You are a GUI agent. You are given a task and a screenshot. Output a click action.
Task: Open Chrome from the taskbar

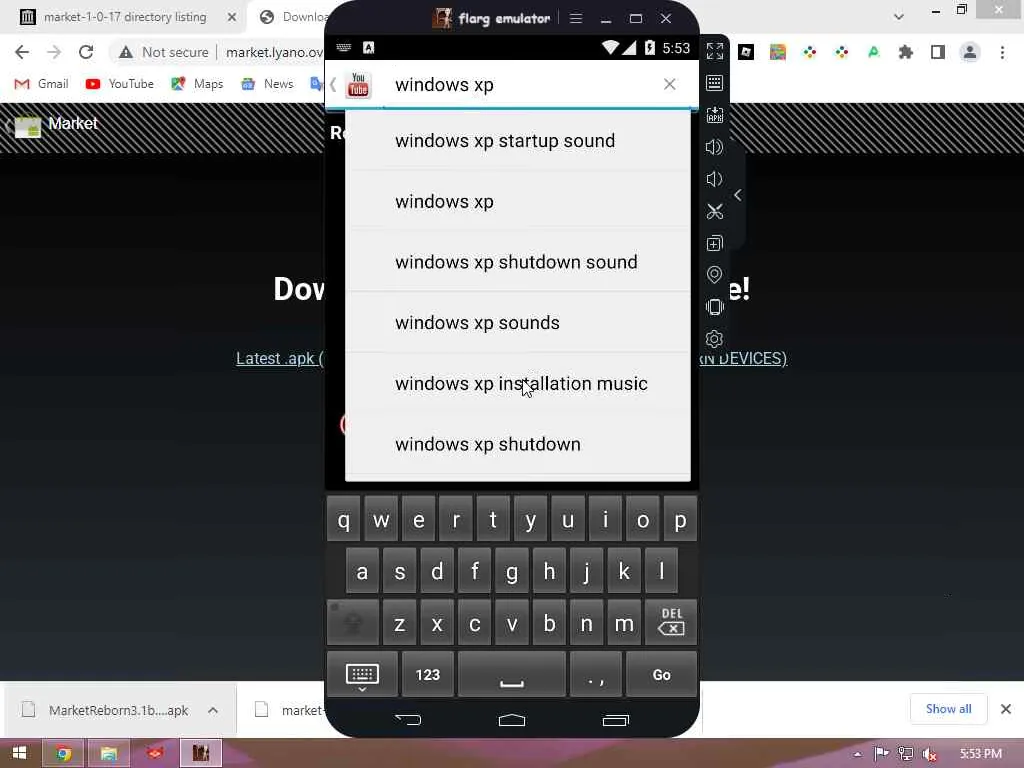tap(63, 754)
